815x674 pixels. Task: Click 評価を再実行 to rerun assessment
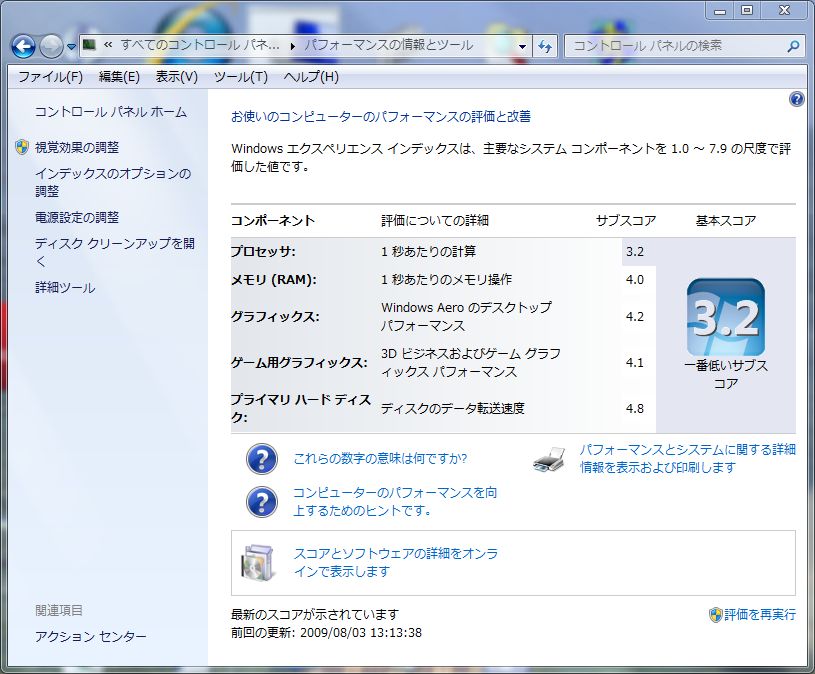pos(759,615)
